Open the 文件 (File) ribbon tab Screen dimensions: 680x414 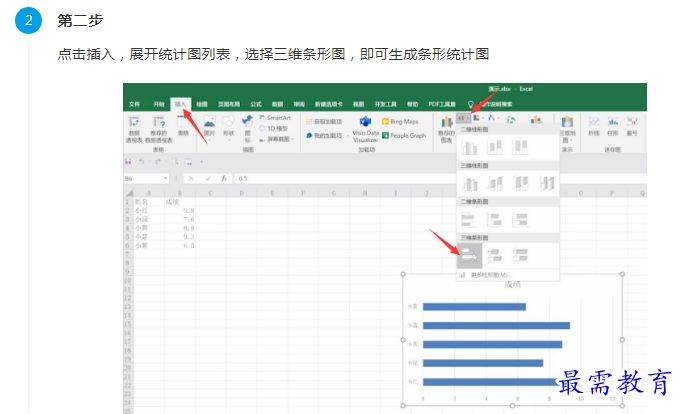[134, 104]
